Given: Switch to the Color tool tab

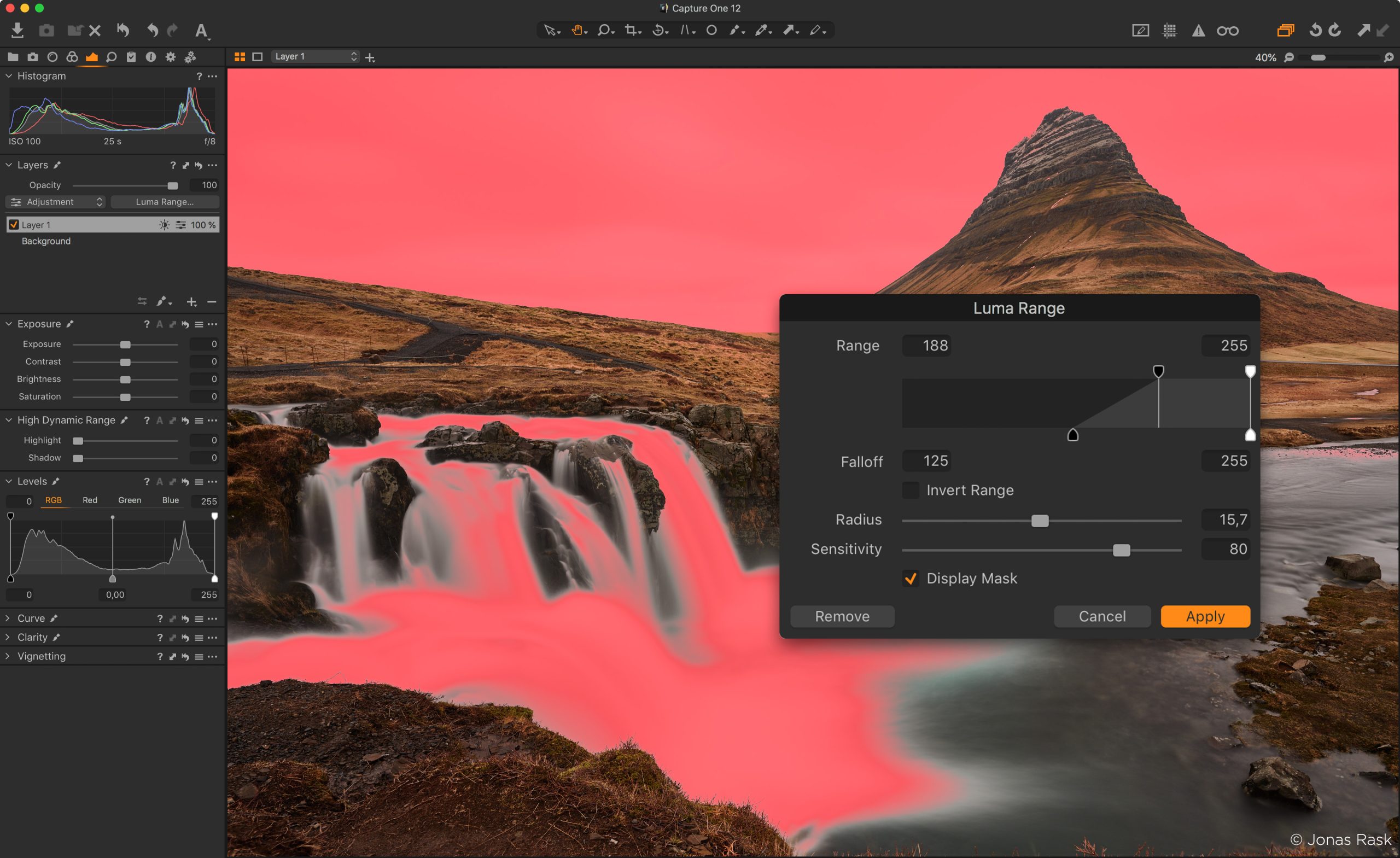Looking at the screenshot, I should point(72,57).
